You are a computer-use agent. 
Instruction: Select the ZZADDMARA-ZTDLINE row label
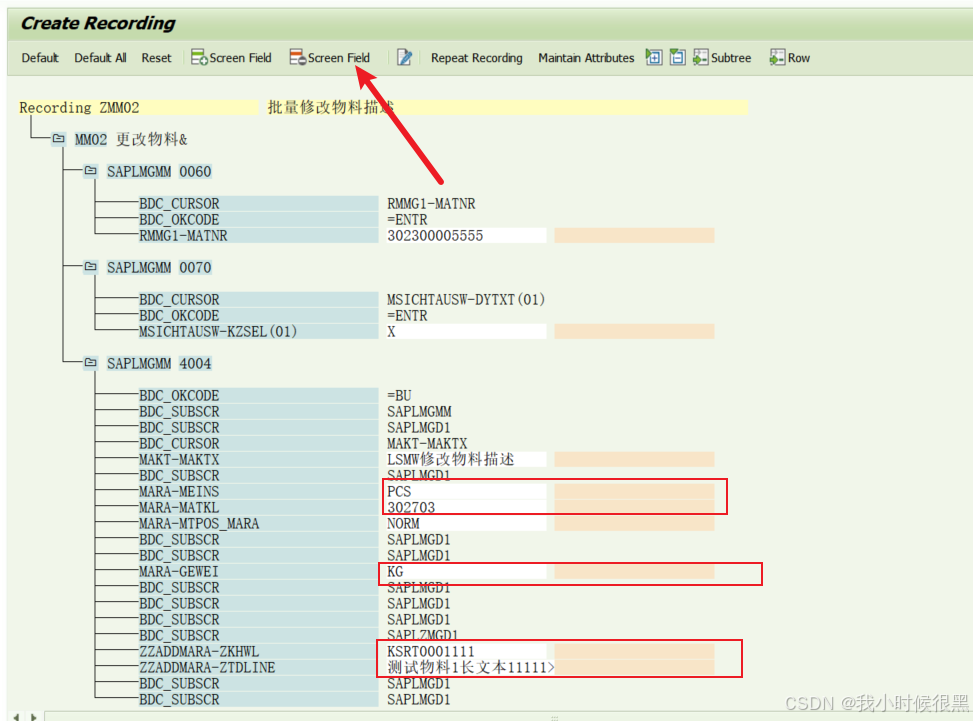(258, 668)
